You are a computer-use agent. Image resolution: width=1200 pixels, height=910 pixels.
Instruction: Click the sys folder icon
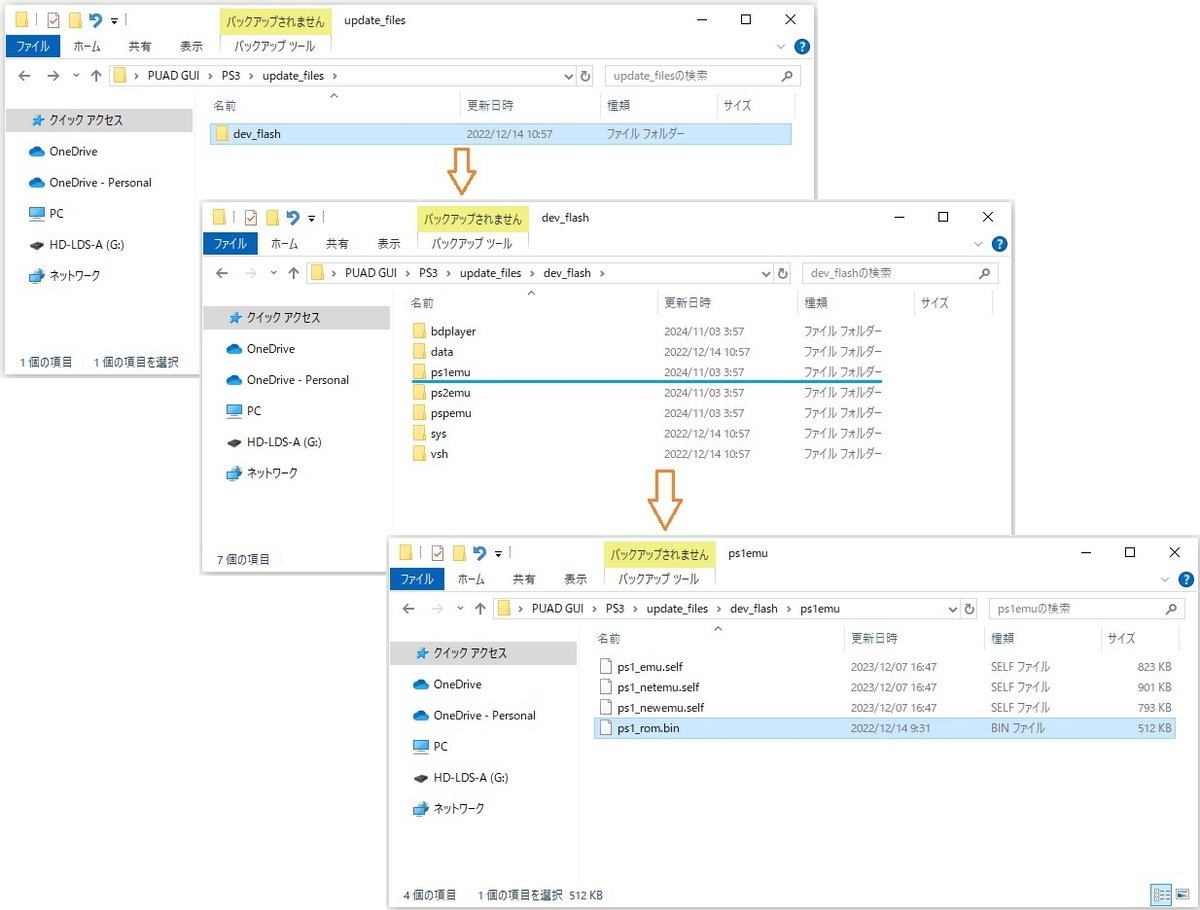point(419,434)
